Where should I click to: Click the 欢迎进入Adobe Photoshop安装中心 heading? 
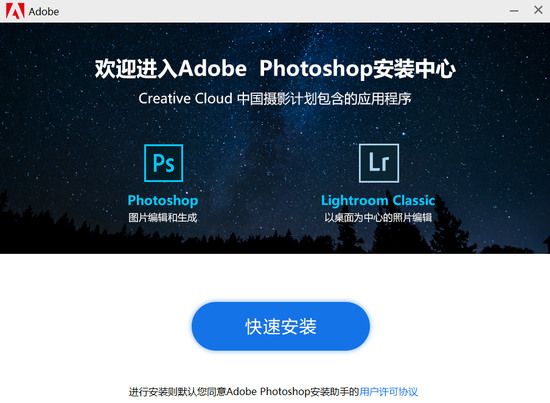(x=275, y=69)
